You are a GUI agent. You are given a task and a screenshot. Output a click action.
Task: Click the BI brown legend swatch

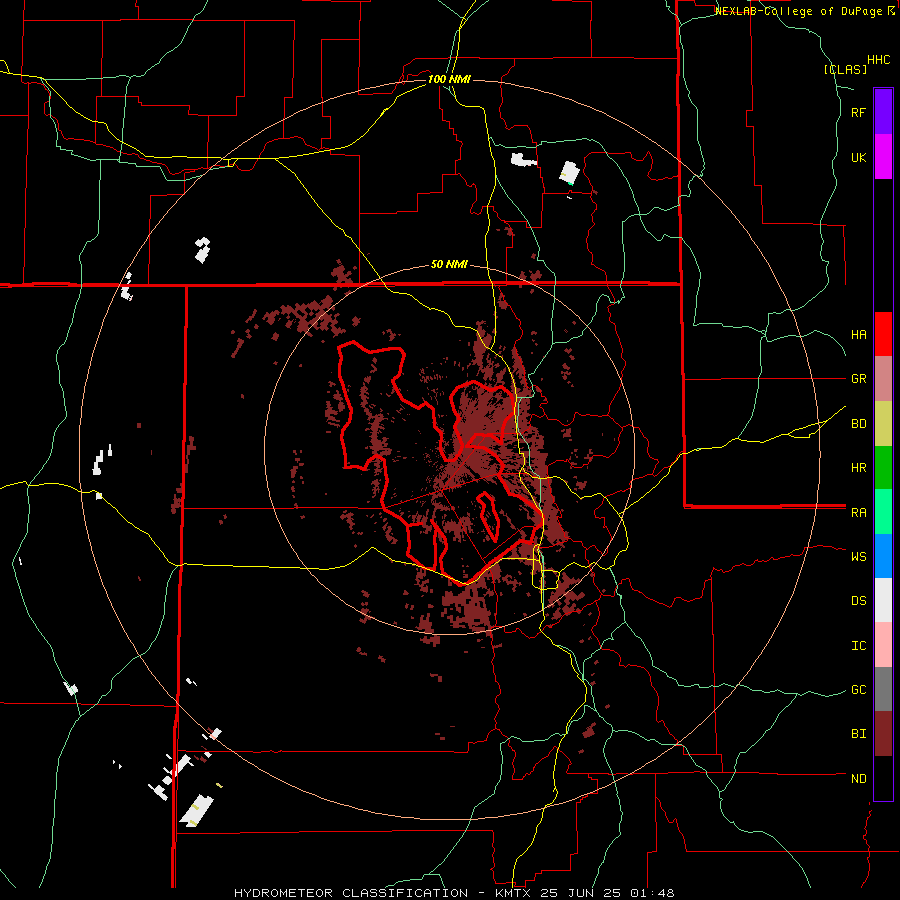(x=883, y=734)
